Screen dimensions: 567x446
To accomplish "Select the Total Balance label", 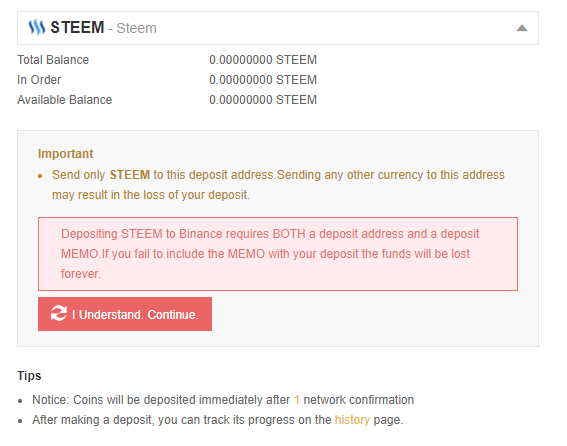I will coord(53,60).
